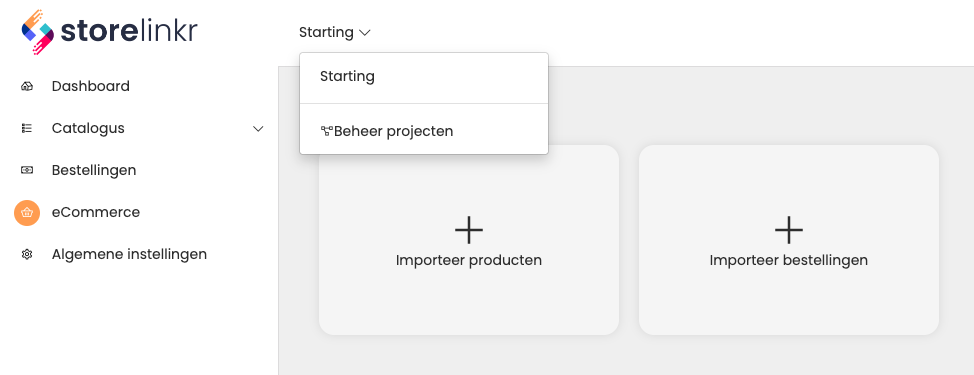
Task: Select the Catalogus list icon
Action: coord(27,129)
